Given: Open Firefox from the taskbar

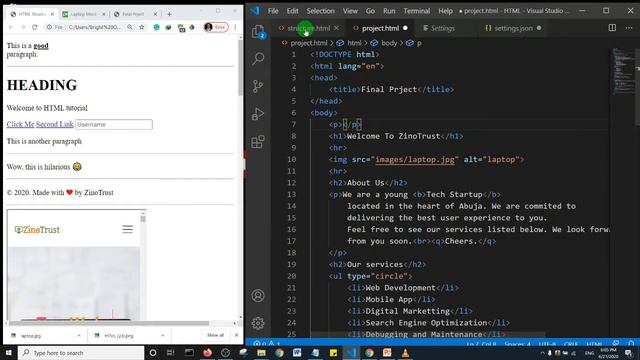Looking at the screenshot, I should click(207, 353).
